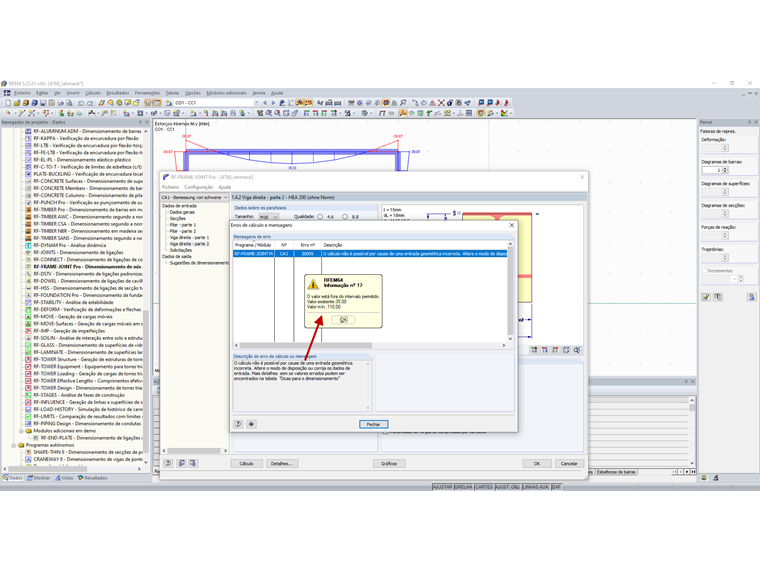
Task: Select the Pilar - parte 1 item
Action: [183, 225]
